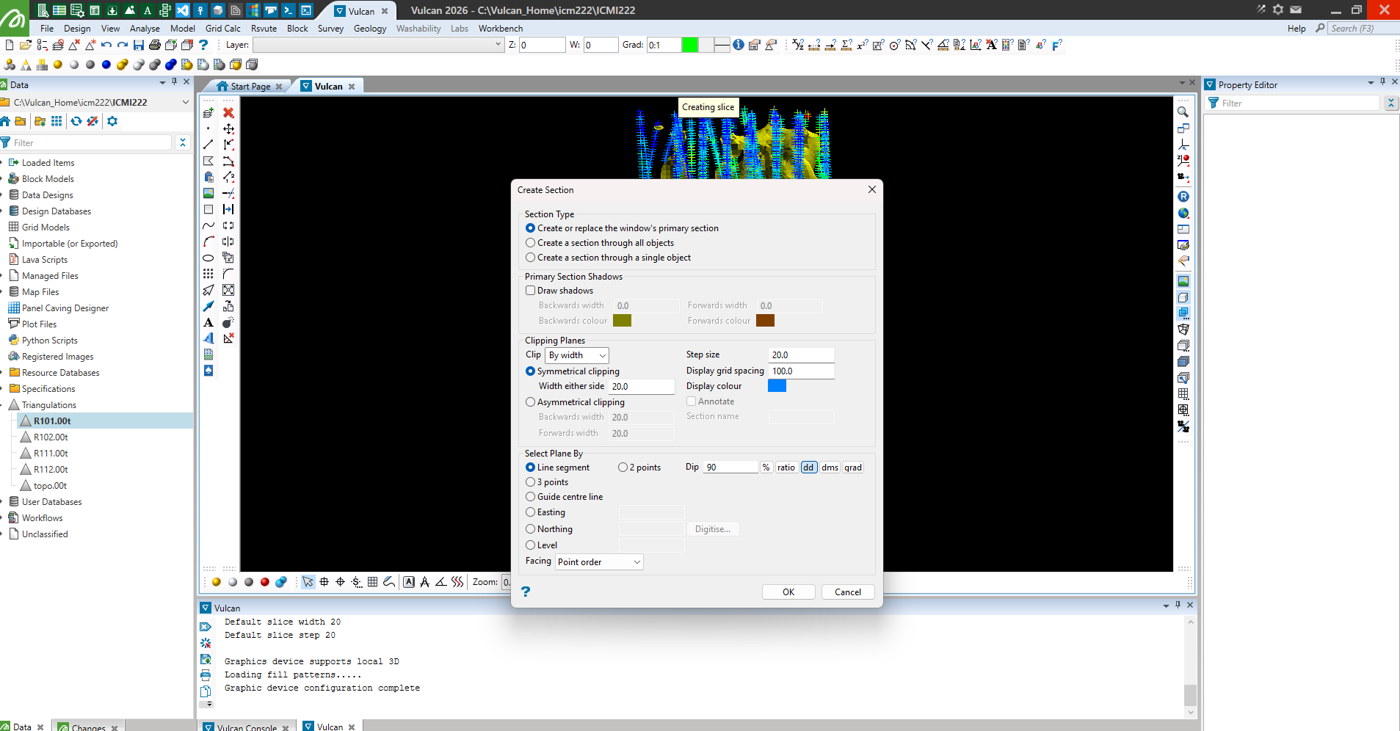
Task: Click the red X delete tool
Action: [228, 113]
